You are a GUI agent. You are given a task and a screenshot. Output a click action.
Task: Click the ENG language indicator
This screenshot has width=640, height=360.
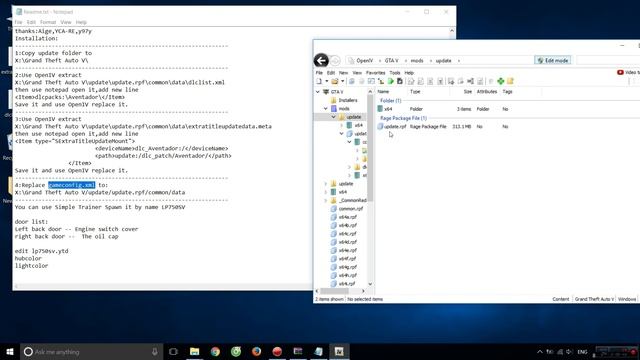(x=582, y=352)
